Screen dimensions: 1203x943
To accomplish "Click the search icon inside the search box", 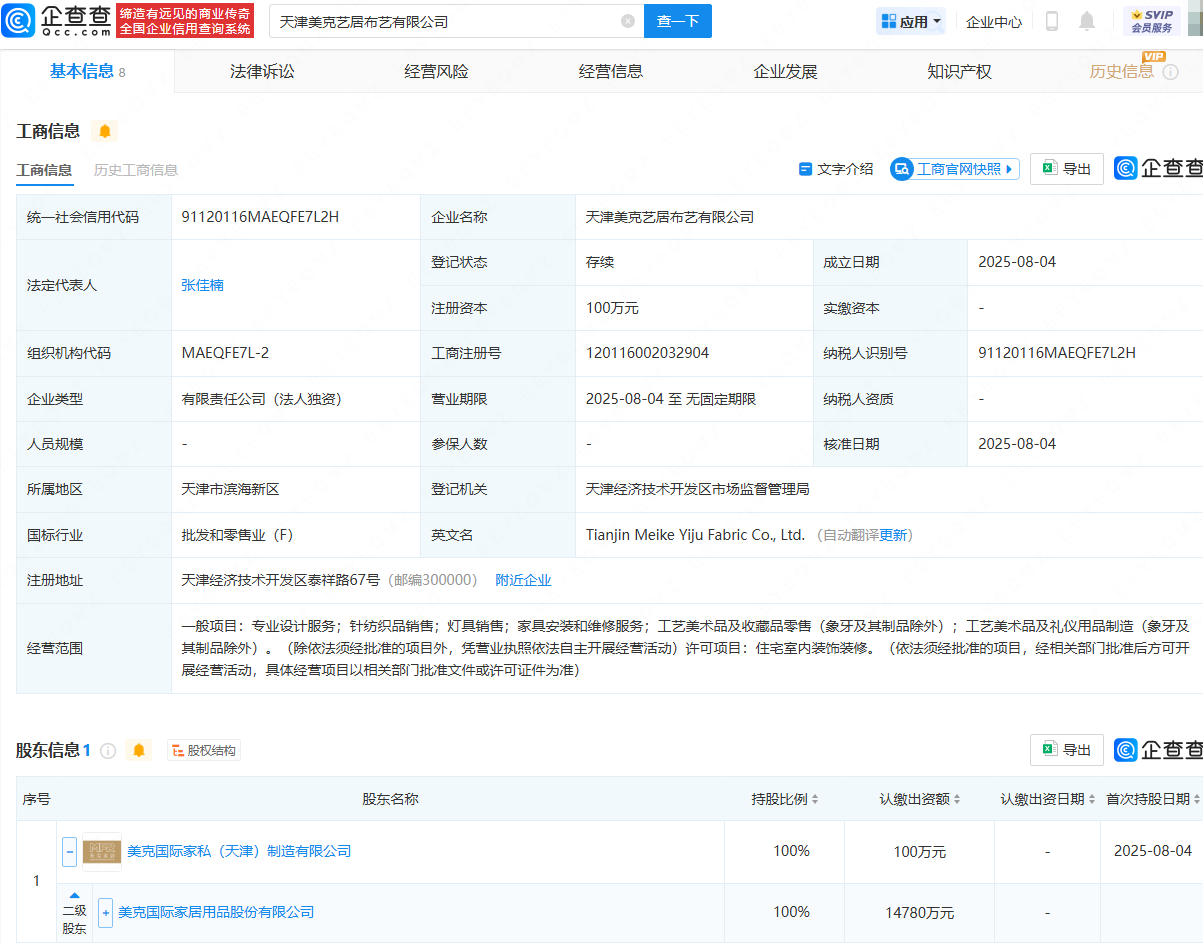I will coord(627,21).
